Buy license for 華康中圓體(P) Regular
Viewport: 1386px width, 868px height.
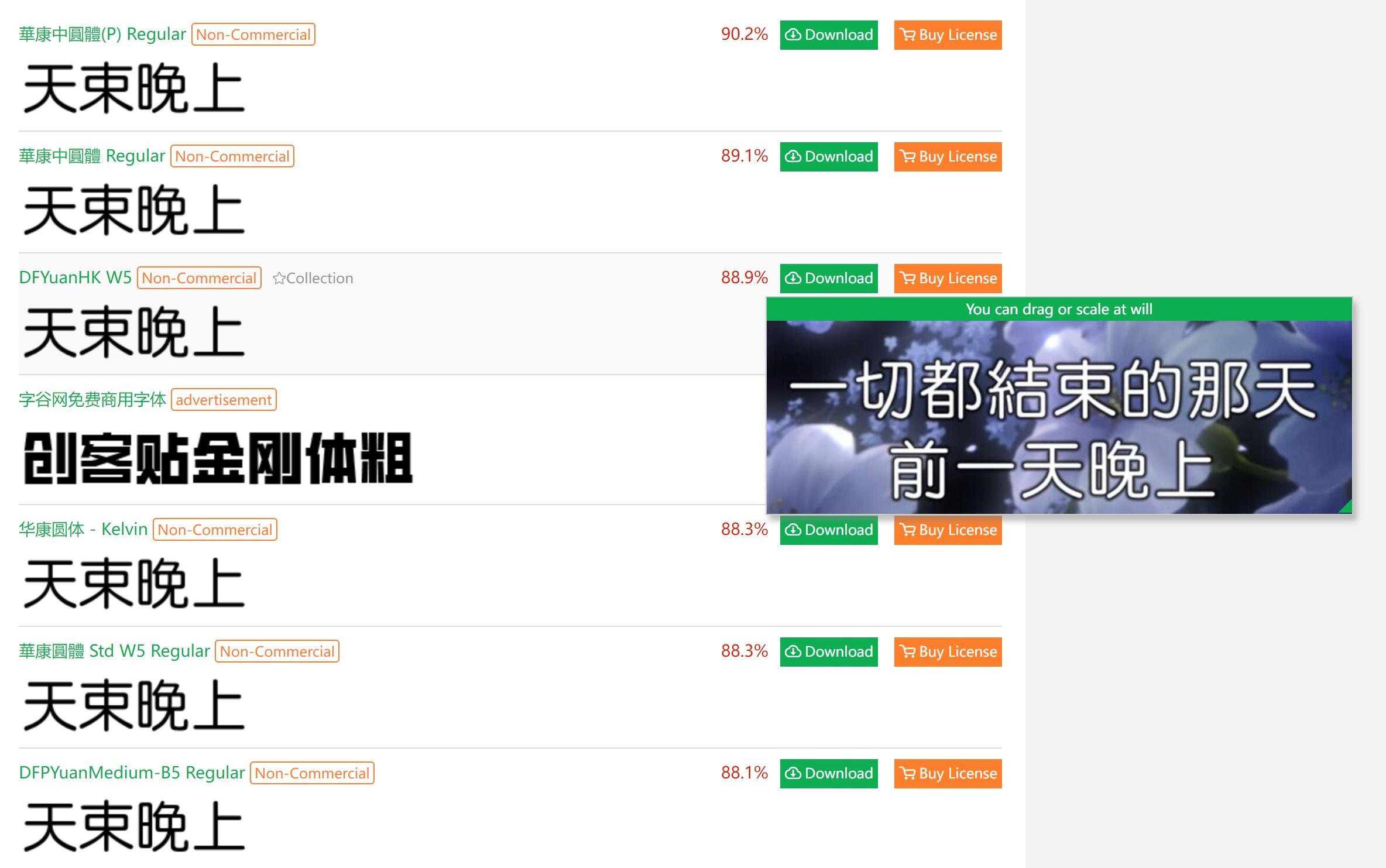click(948, 35)
